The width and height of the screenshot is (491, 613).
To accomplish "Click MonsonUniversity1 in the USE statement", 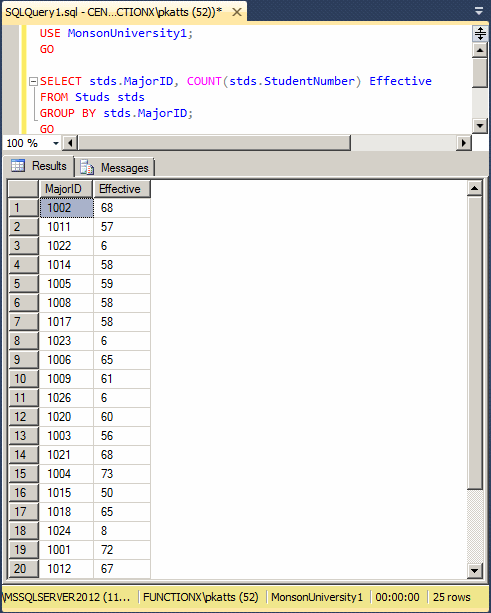I will [x=127, y=33].
